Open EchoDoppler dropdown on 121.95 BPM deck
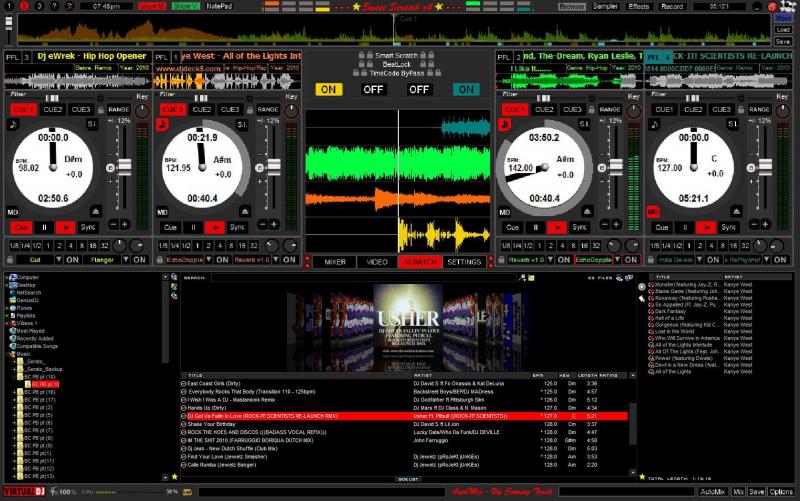The height and width of the screenshot is (501, 800). (209, 260)
